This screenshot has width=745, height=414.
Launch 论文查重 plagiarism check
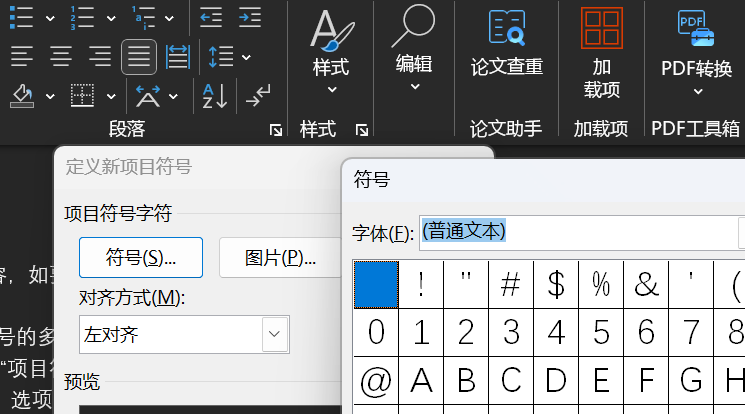point(506,44)
